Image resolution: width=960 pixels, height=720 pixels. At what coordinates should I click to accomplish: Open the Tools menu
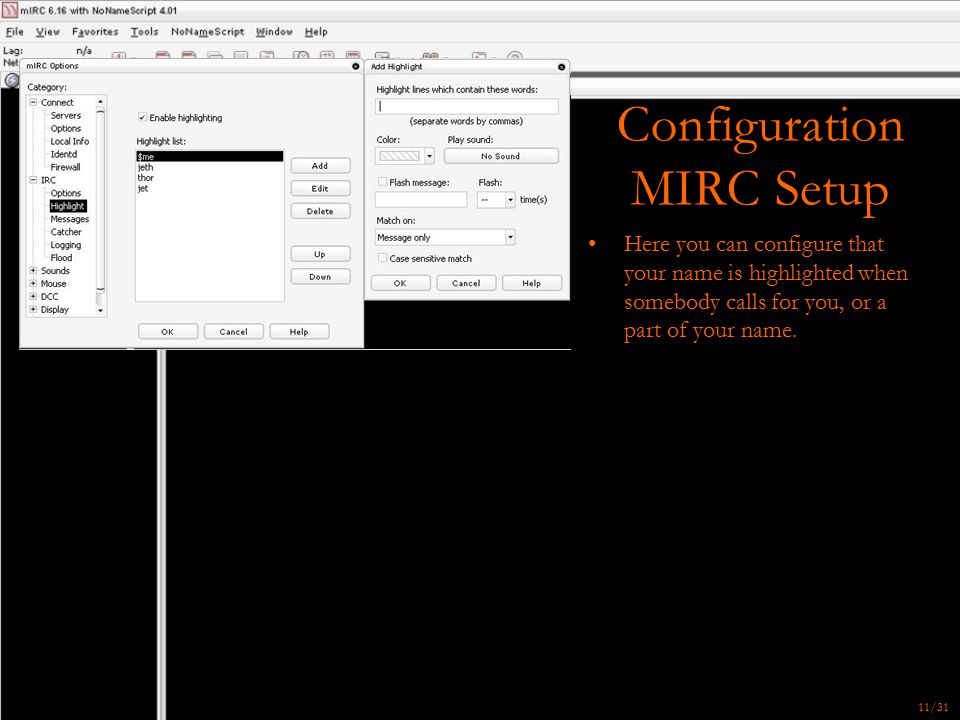(144, 32)
